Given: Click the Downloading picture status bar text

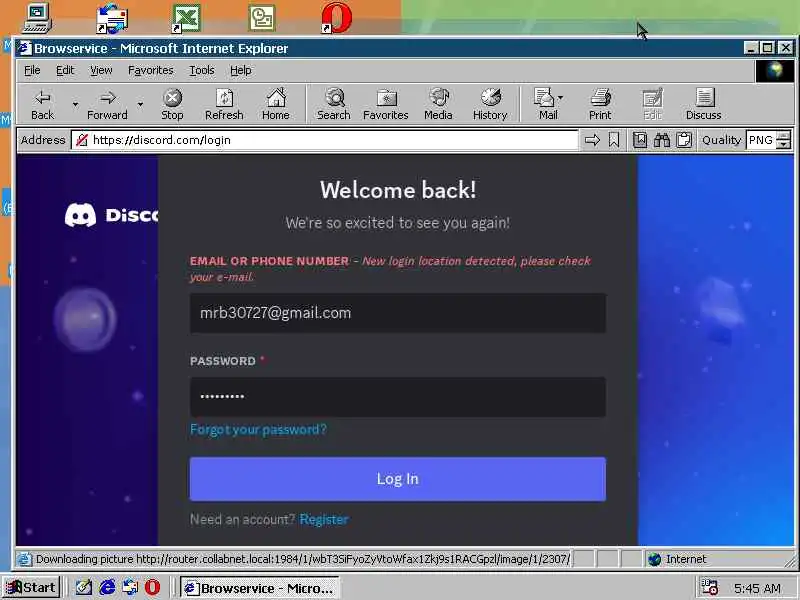Looking at the screenshot, I should tap(303, 559).
